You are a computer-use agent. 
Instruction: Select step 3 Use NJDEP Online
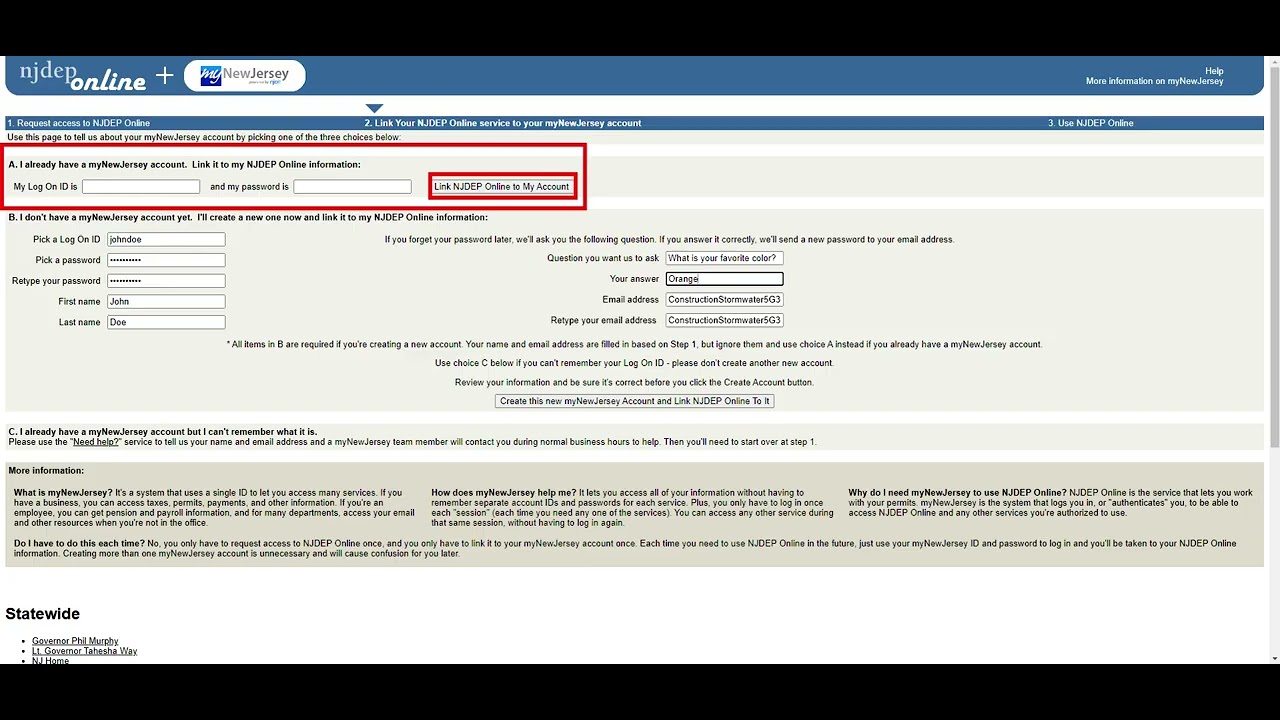[x=1091, y=123]
